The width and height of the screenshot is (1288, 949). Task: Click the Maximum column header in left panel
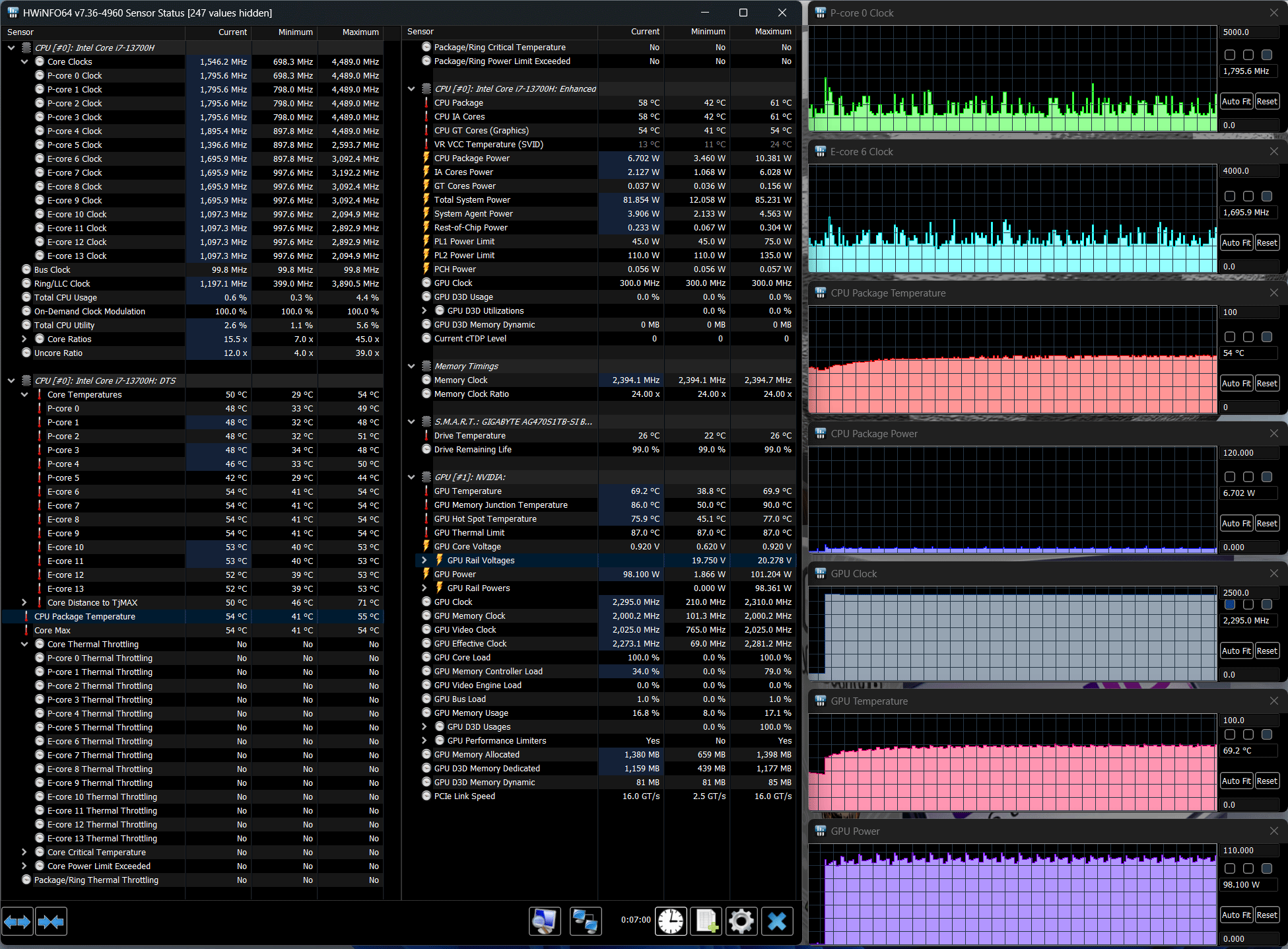(360, 32)
